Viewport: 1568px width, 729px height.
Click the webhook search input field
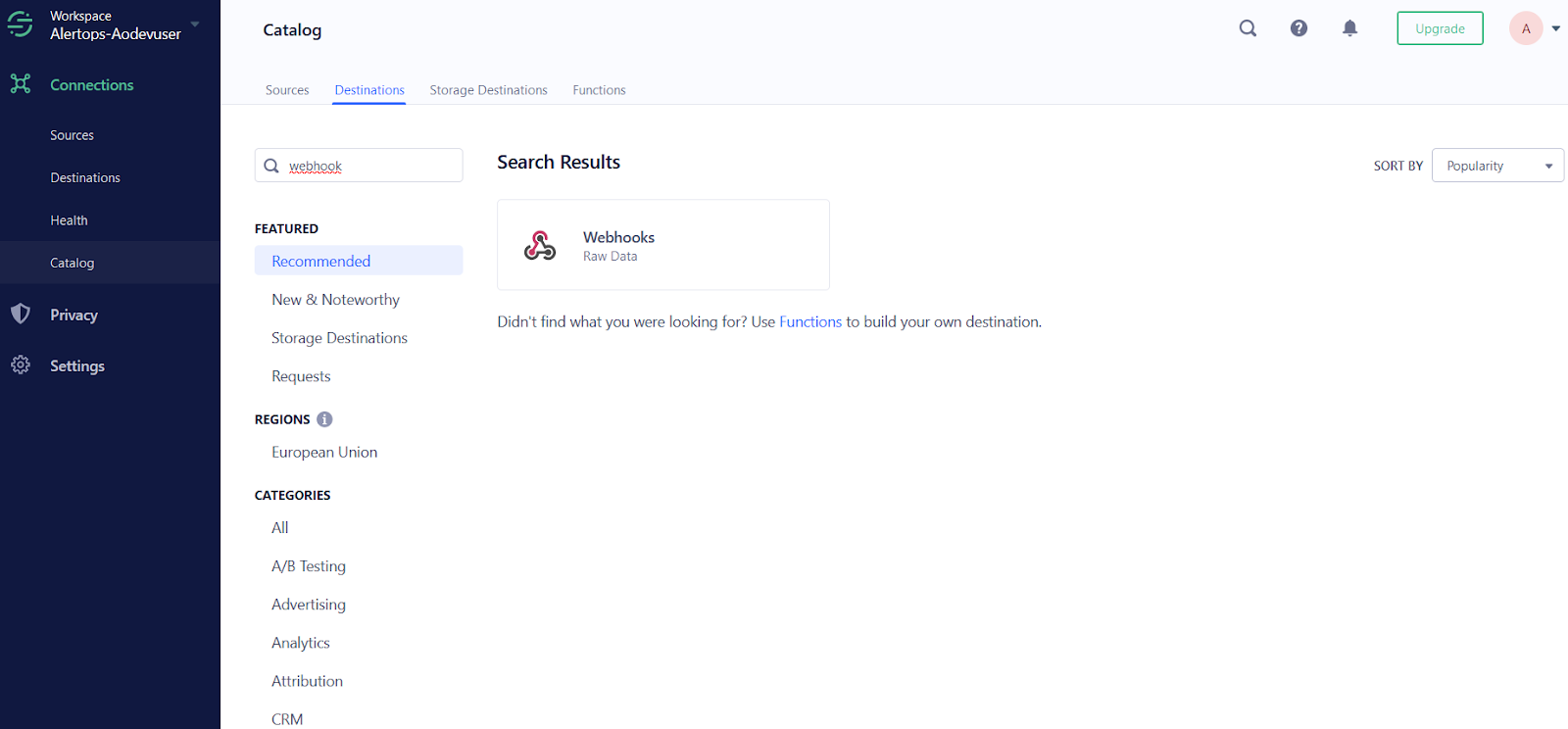click(x=370, y=166)
